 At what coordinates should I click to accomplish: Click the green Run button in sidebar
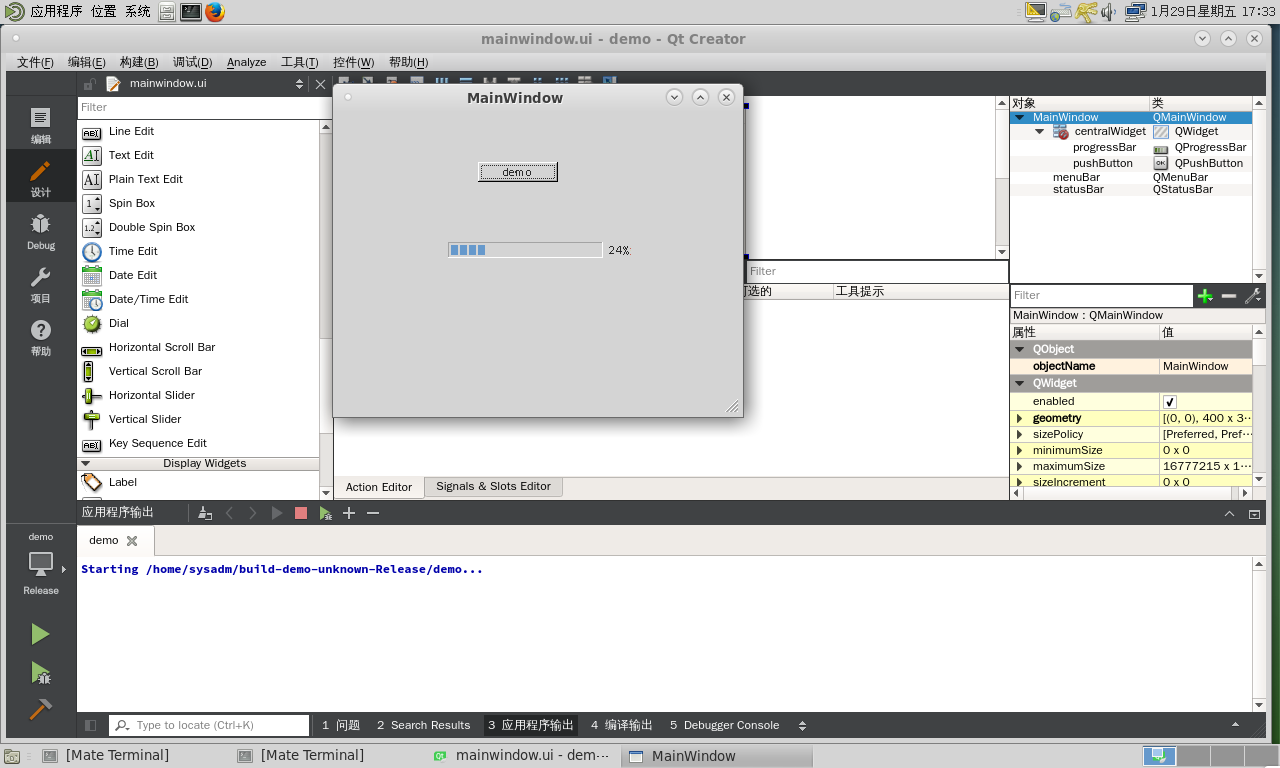[x=40, y=634]
